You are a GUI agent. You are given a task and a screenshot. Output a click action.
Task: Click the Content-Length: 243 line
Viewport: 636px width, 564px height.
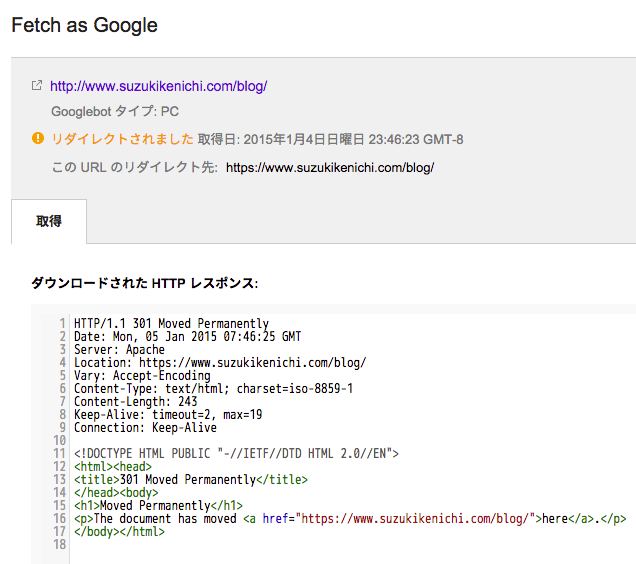coord(135,401)
